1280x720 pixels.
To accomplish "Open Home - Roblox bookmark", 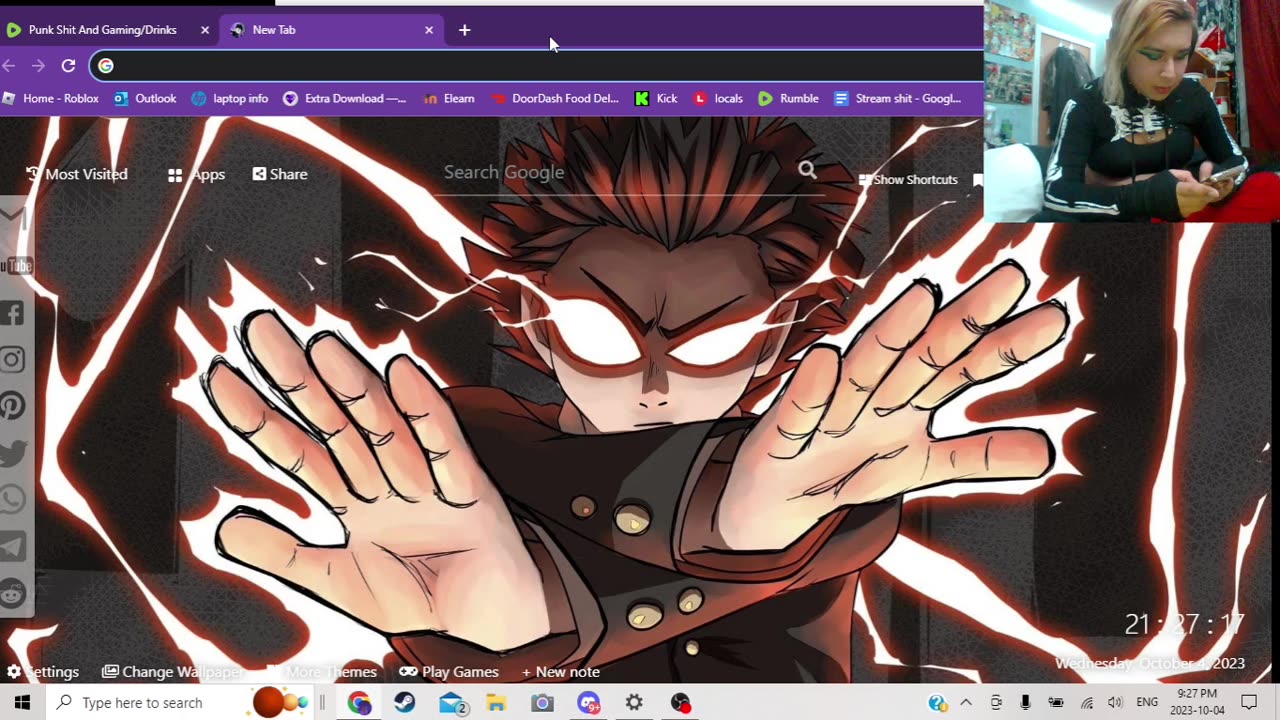I will pos(51,98).
